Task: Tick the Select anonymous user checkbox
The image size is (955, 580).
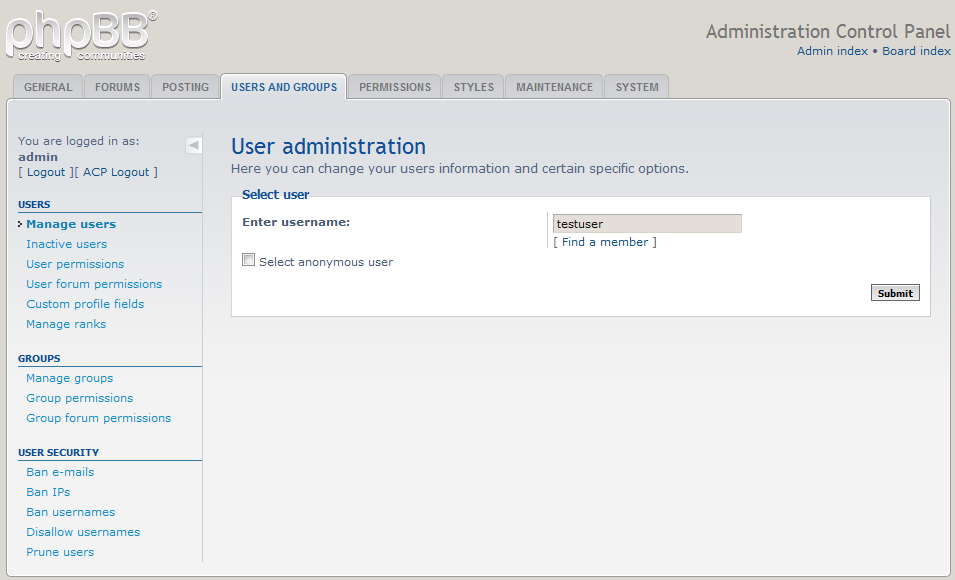Action: coord(249,260)
